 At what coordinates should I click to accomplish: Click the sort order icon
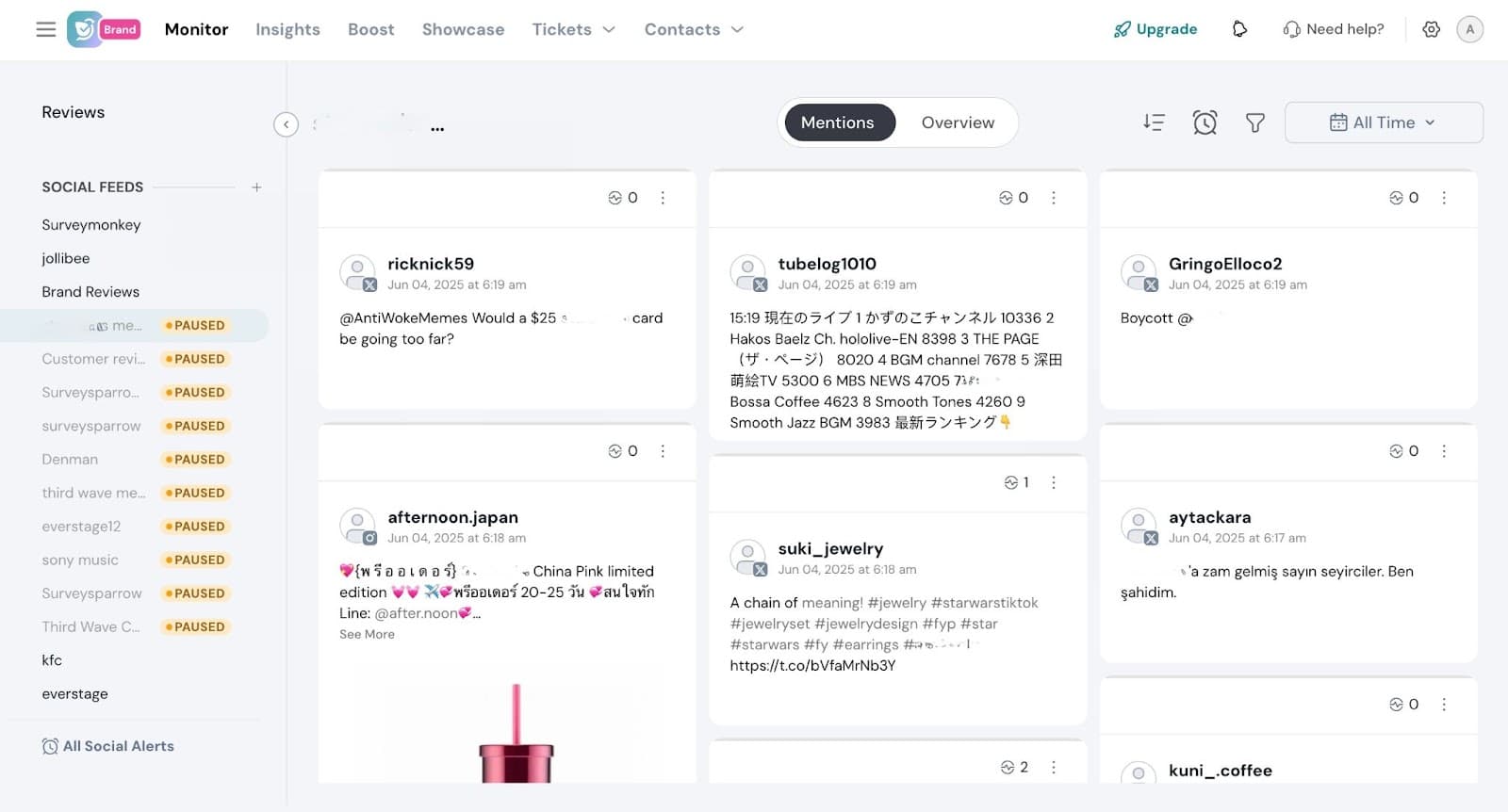(x=1154, y=122)
